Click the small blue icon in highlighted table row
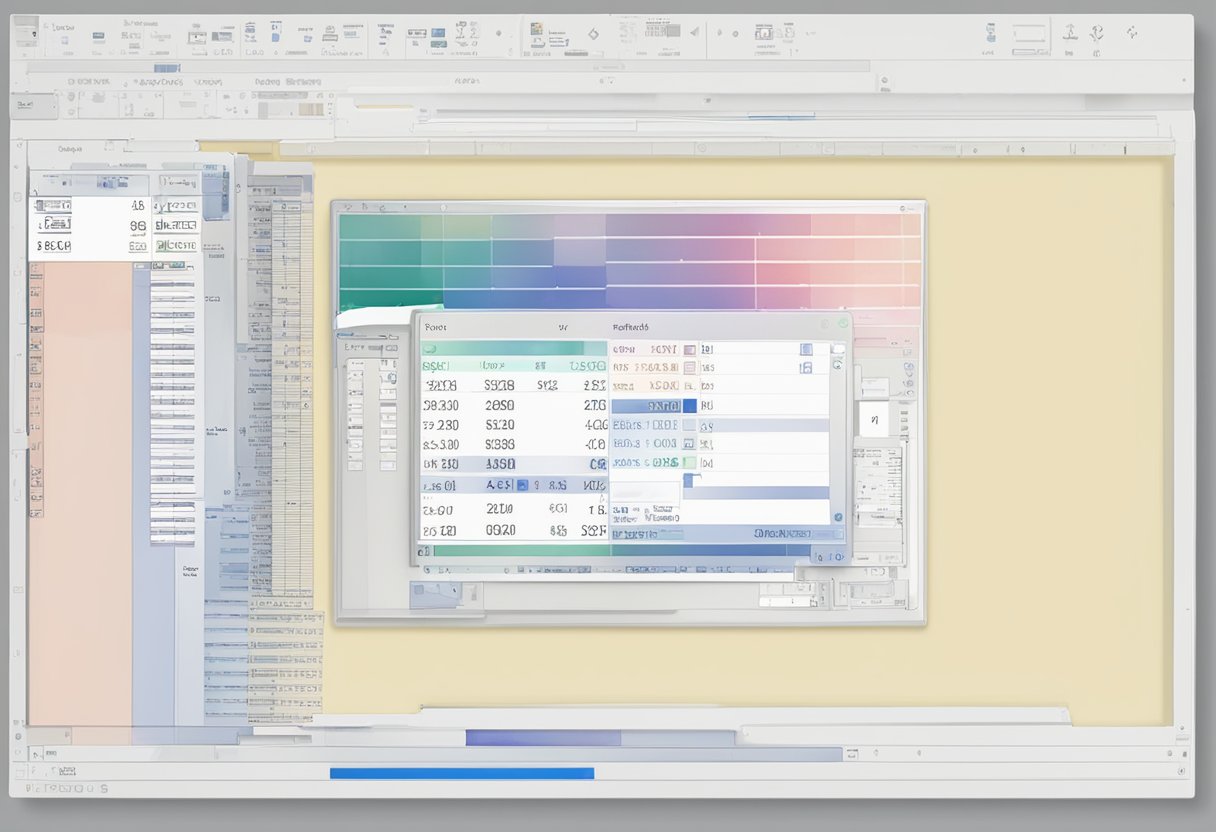 click(521, 485)
